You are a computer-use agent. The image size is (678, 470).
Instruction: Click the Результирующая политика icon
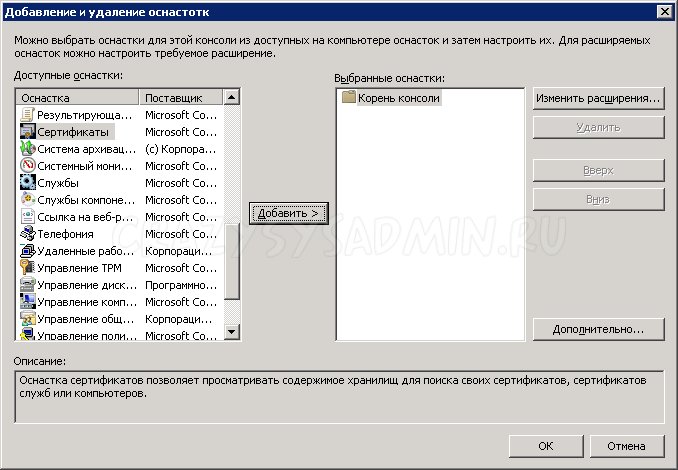[28, 115]
